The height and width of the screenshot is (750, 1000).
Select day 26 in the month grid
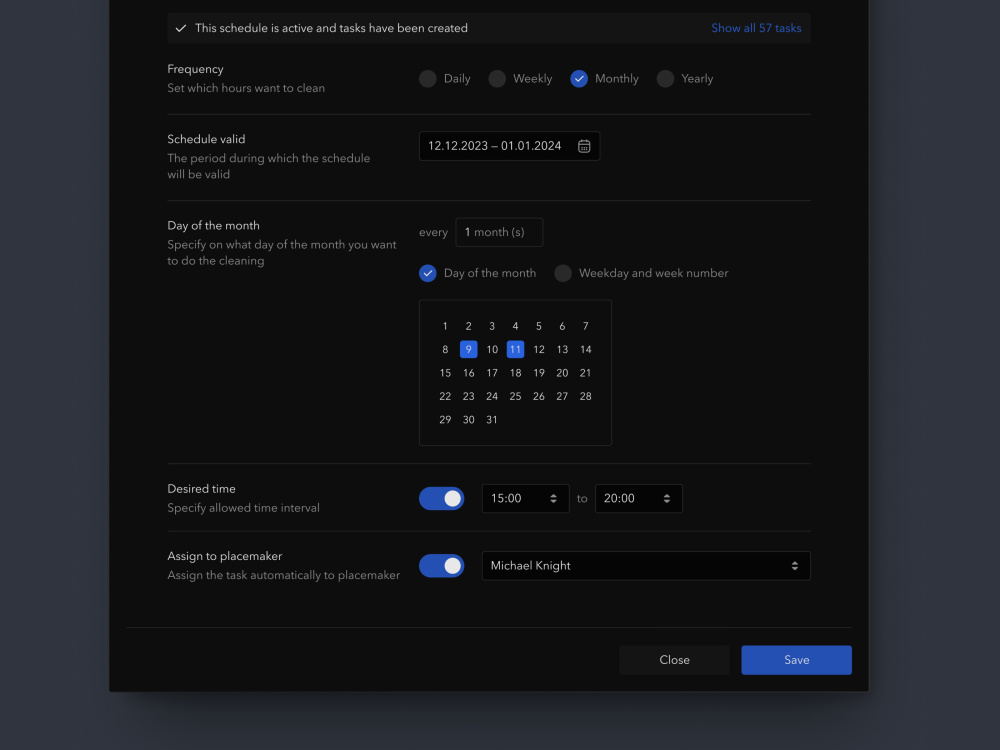[539, 396]
